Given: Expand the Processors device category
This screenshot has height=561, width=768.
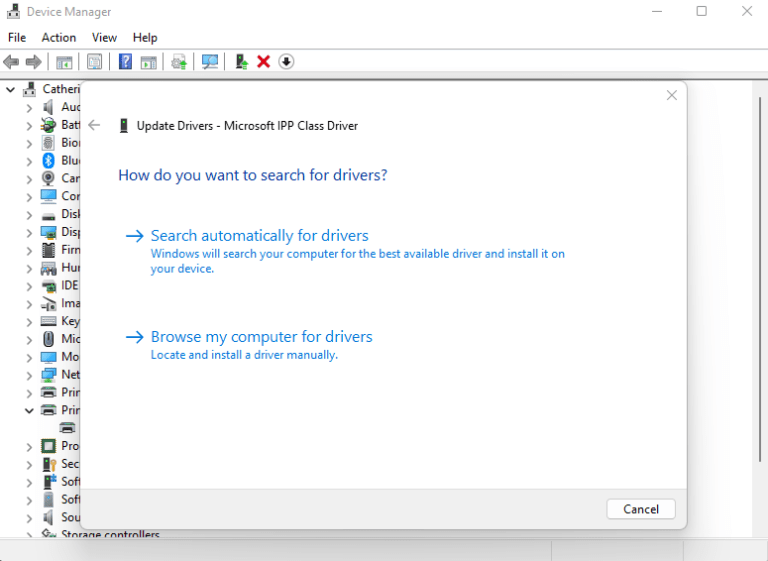Looking at the screenshot, I should pyautogui.click(x=29, y=446).
